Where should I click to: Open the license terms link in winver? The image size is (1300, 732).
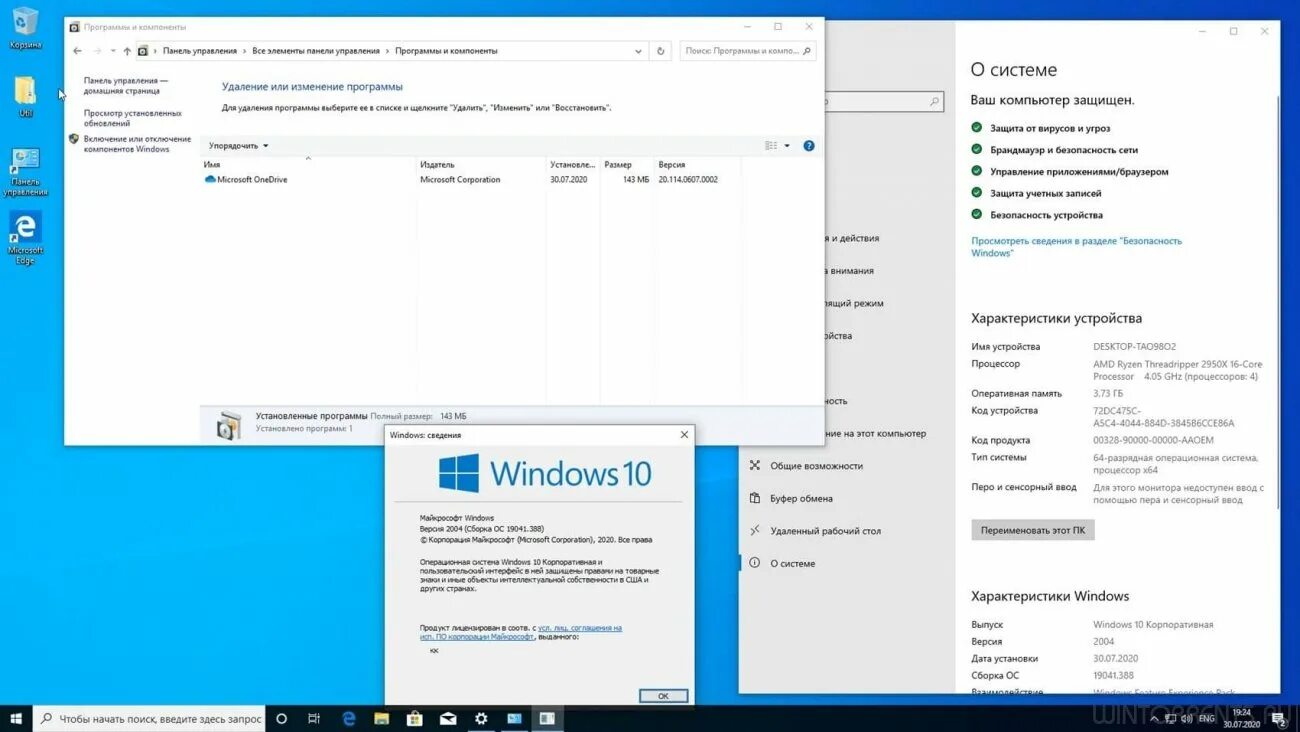pos(521,632)
